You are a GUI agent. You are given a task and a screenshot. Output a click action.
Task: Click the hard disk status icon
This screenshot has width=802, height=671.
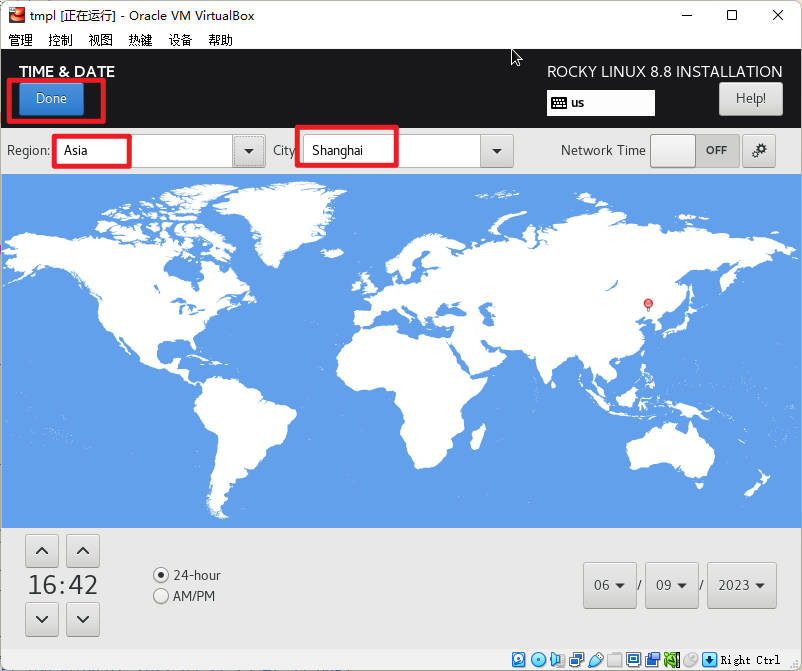pos(519,660)
